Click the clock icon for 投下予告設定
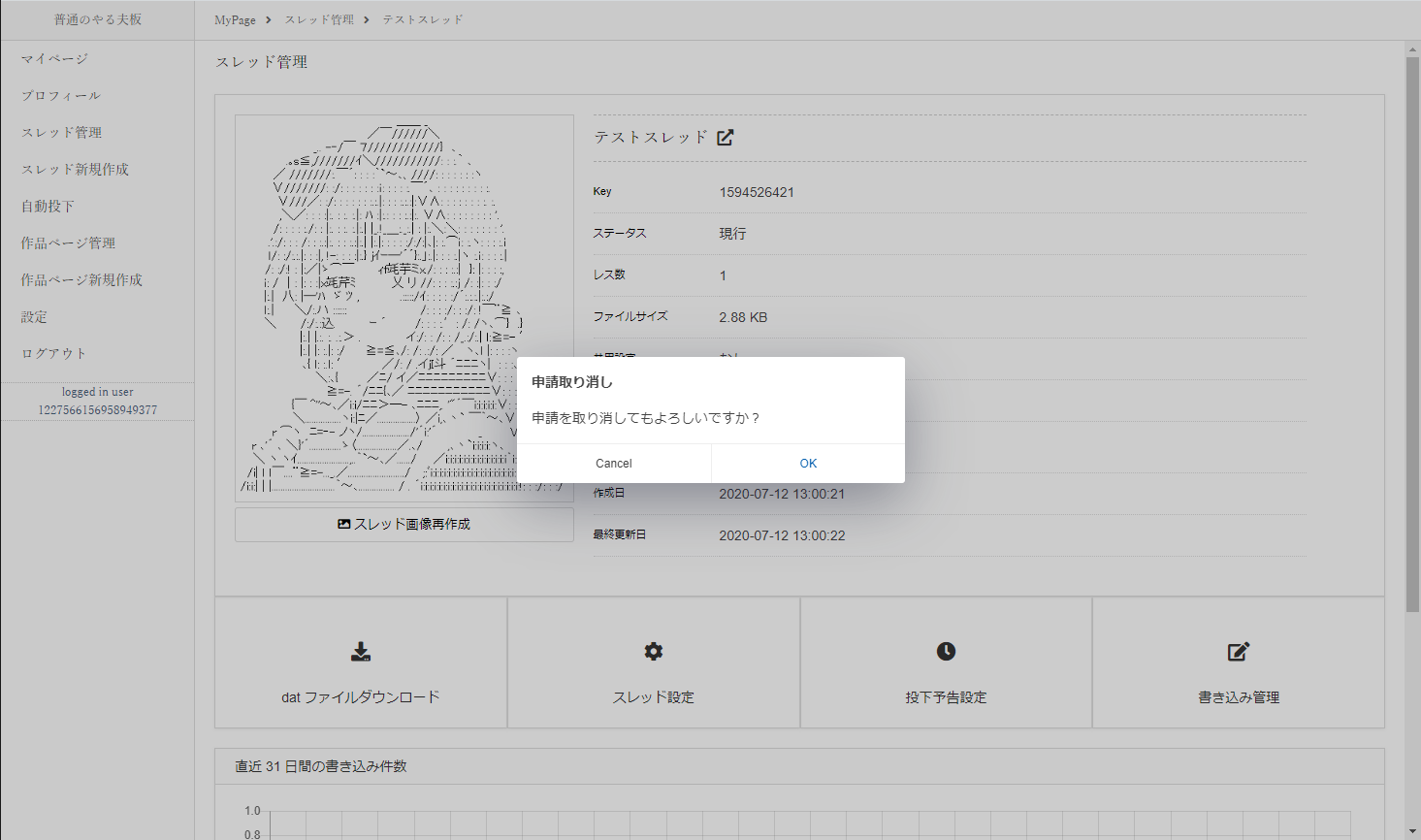The width and height of the screenshot is (1421, 840). 946,652
